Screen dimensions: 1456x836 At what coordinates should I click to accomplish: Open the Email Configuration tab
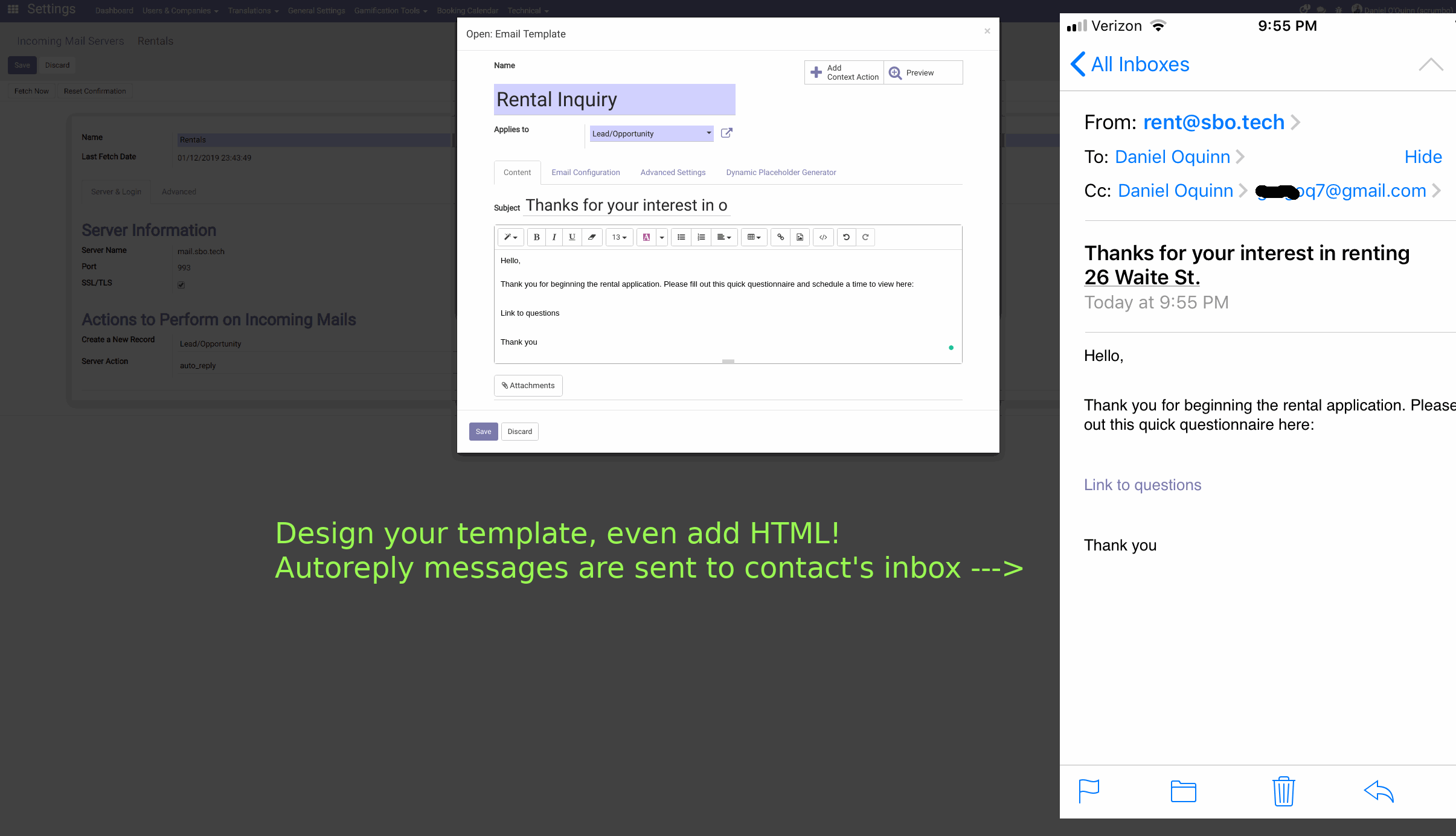(585, 173)
